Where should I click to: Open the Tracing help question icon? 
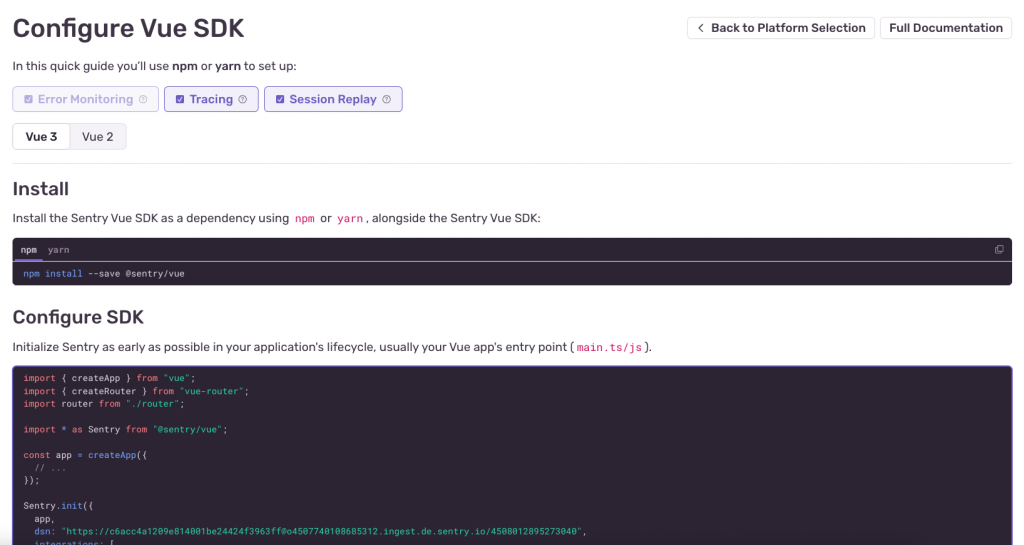tap(242, 99)
